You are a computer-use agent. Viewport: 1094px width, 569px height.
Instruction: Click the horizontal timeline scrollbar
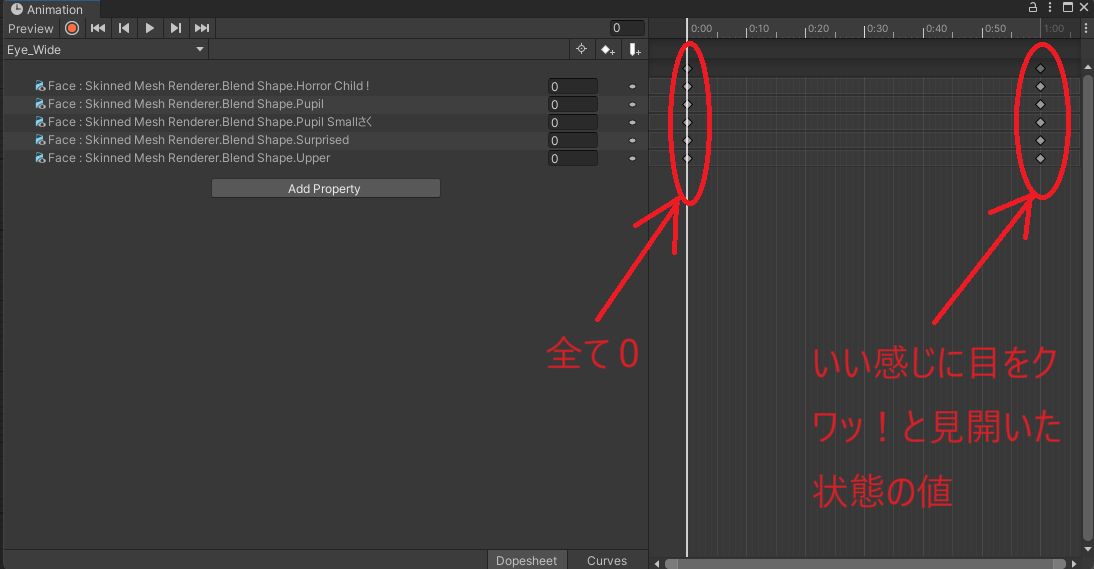pyautogui.click(x=865, y=563)
